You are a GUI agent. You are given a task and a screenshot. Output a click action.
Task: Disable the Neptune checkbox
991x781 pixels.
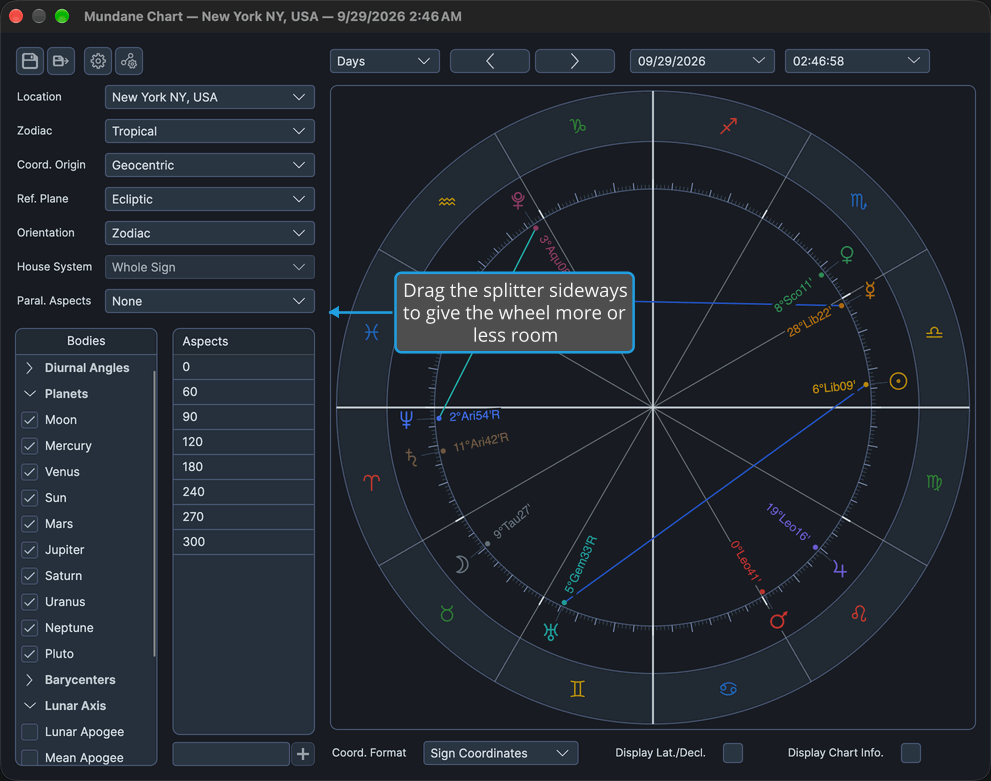[30, 628]
